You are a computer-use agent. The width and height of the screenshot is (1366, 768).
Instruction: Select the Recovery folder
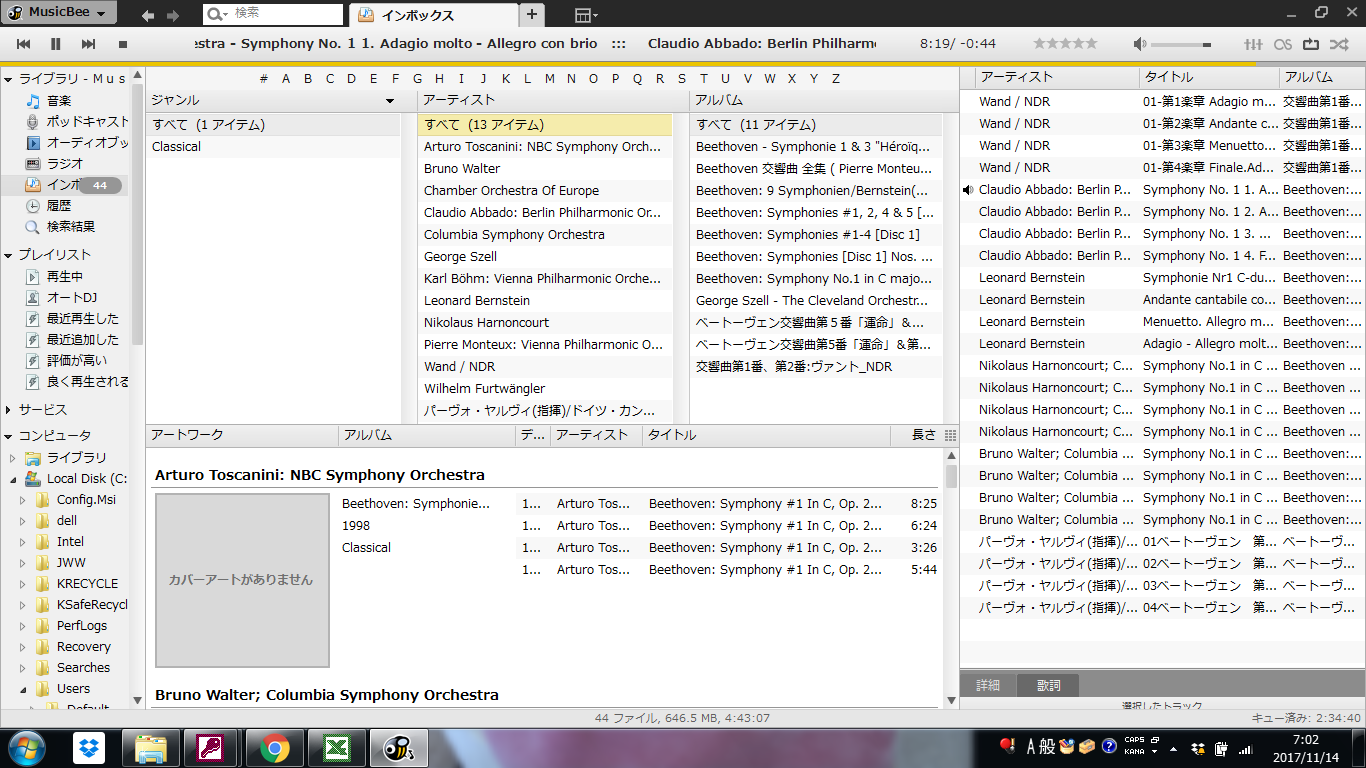(83, 647)
